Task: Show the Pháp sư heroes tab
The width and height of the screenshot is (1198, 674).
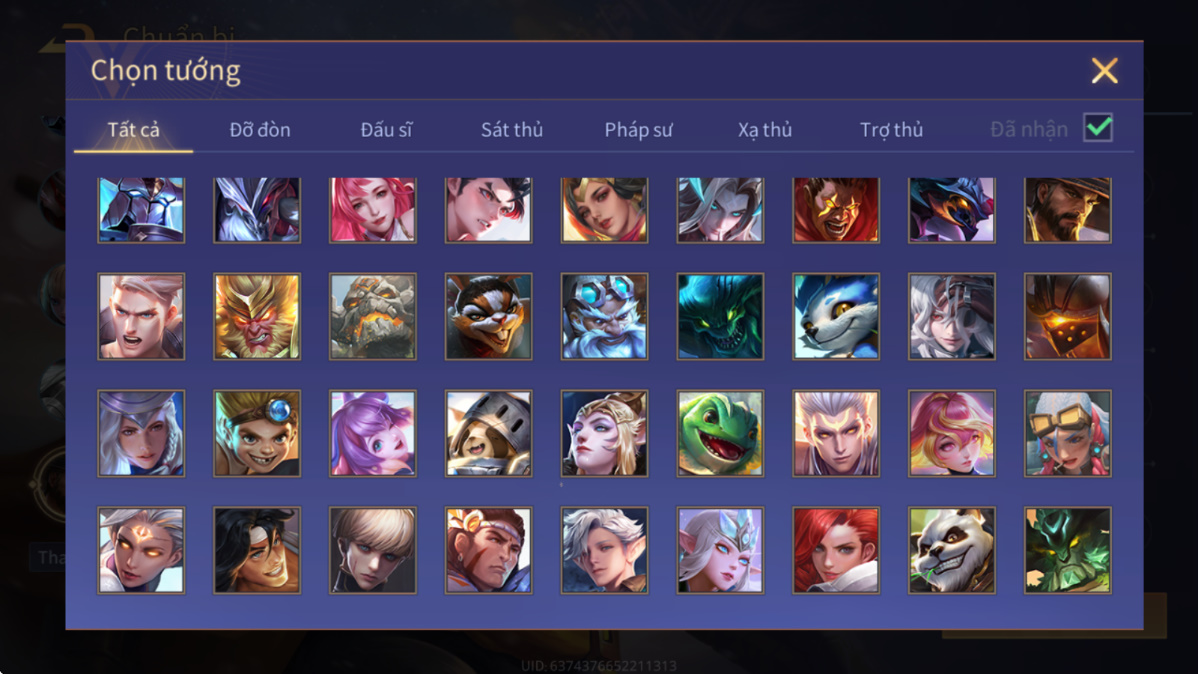Action: point(638,130)
